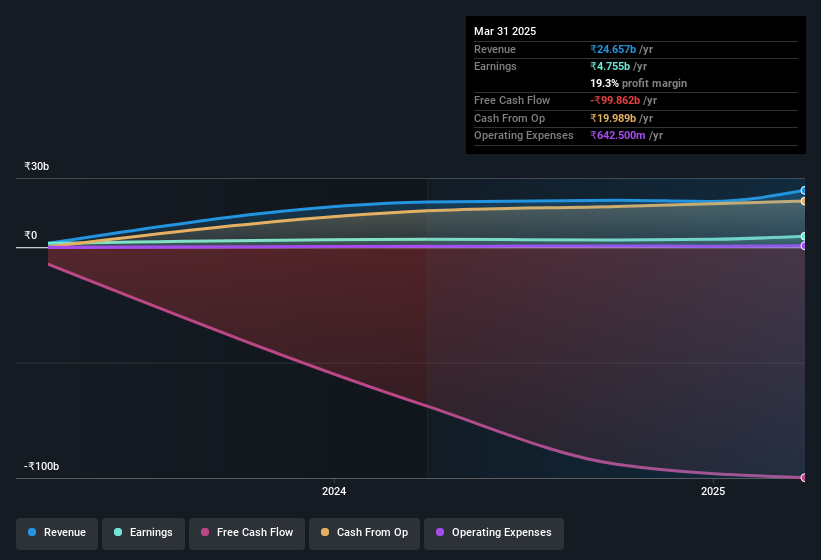Click the Cash From Op endpoint marker
The height and width of the screenshot is (560, 821).
804,201
